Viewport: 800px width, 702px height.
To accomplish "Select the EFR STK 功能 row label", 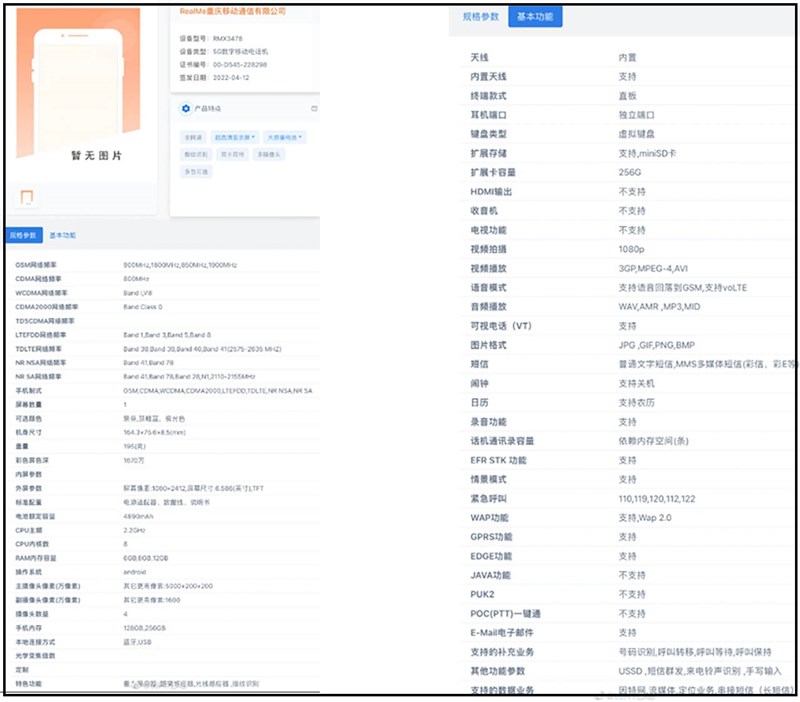I will [498, 460].
